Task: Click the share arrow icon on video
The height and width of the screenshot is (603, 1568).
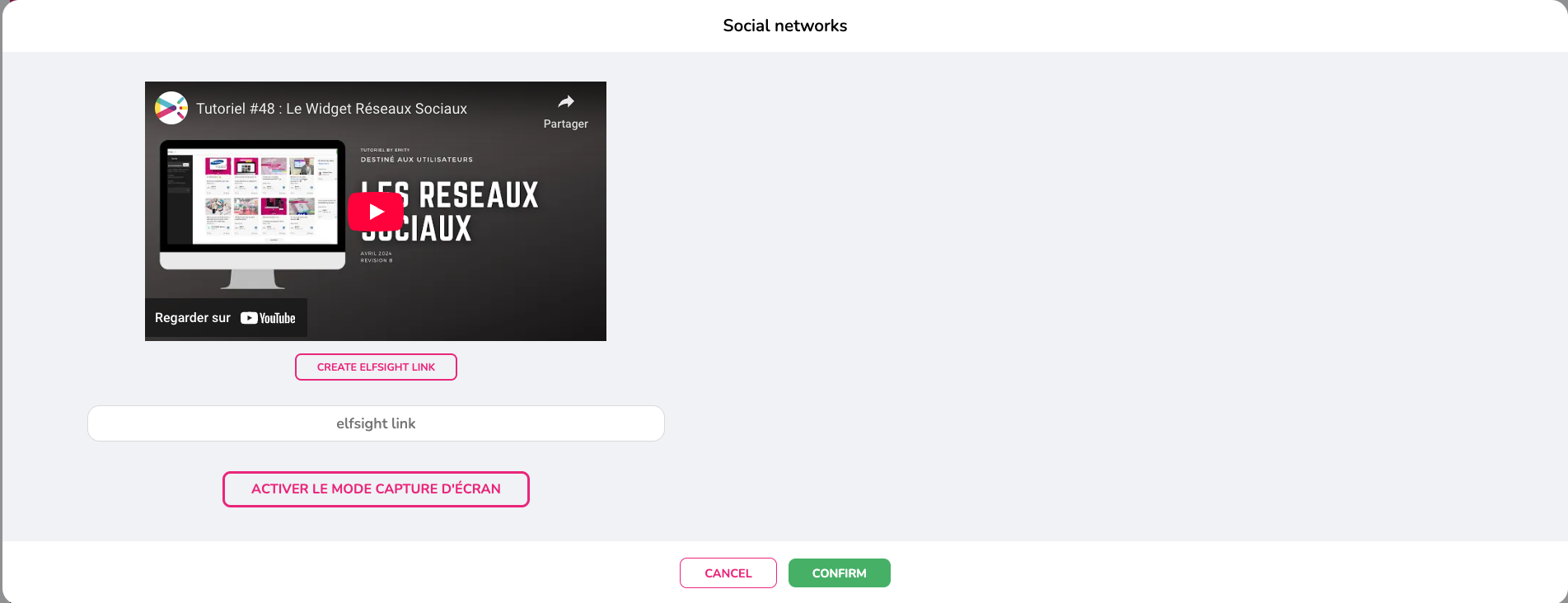Action: tap(565, 102)
